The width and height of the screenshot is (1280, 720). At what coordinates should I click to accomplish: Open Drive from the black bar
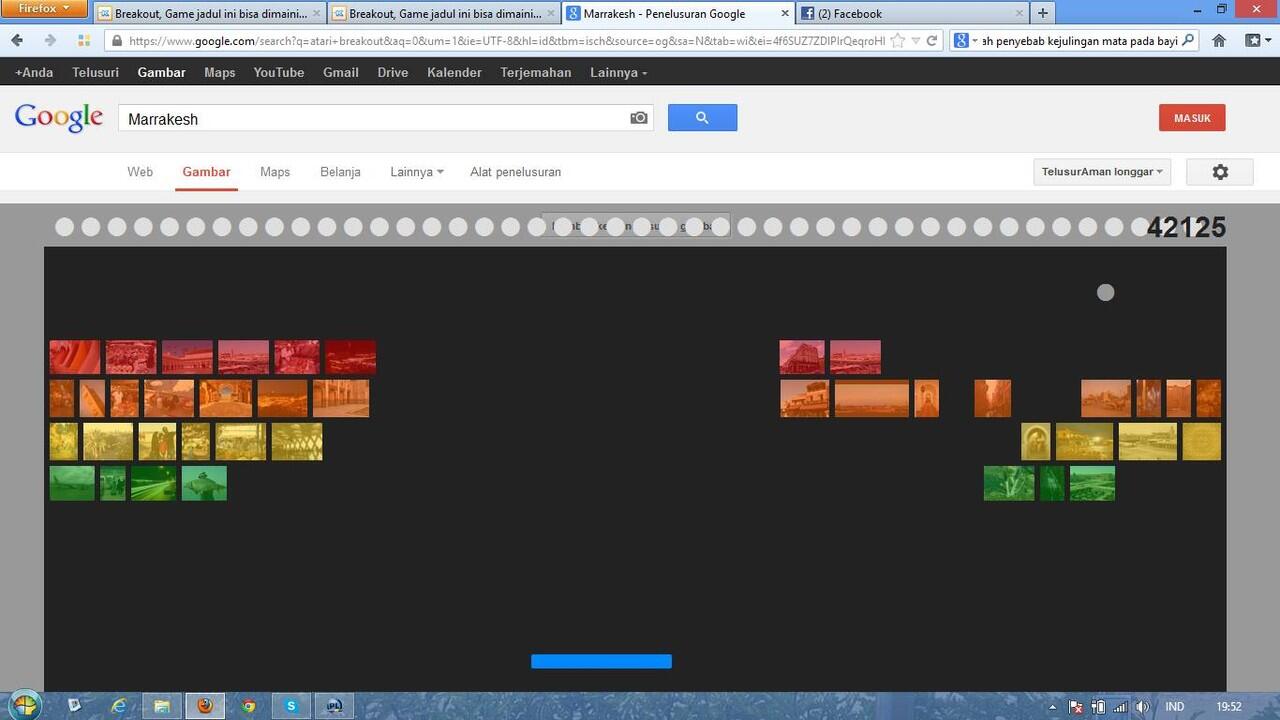(x=393, y=72)
